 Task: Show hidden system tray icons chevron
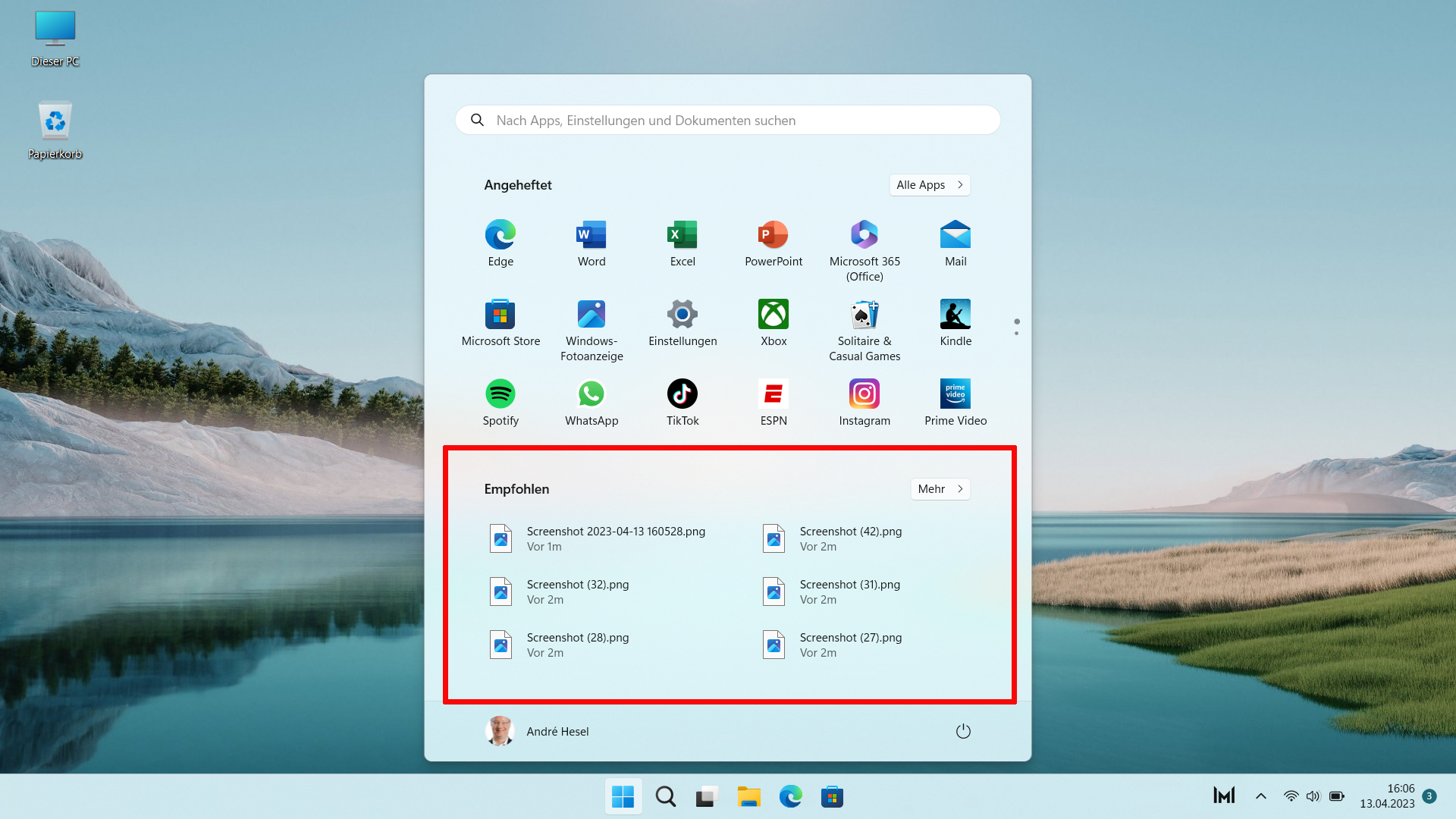1261,796
